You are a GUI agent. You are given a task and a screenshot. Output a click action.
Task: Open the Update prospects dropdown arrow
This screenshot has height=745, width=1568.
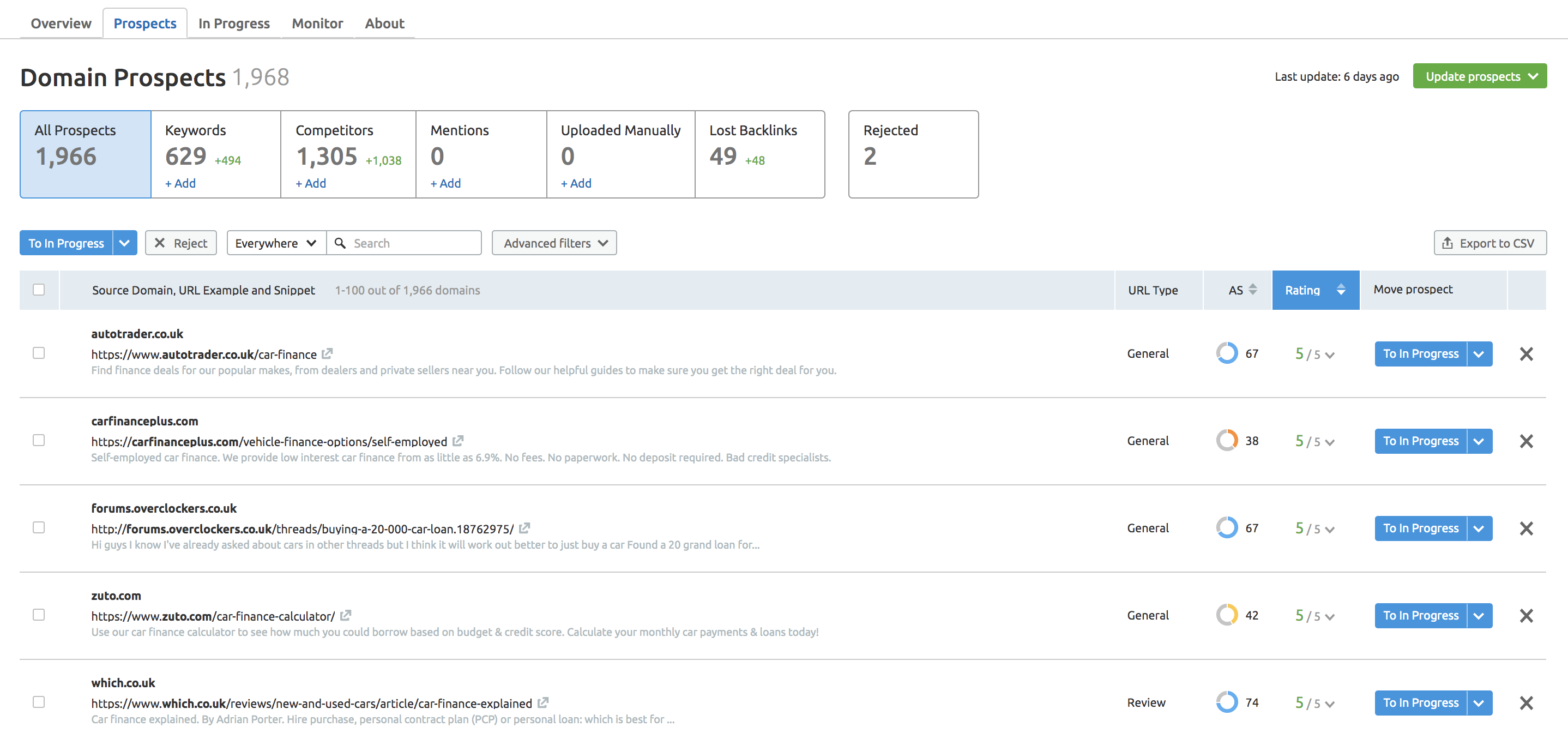[1533, 75]
